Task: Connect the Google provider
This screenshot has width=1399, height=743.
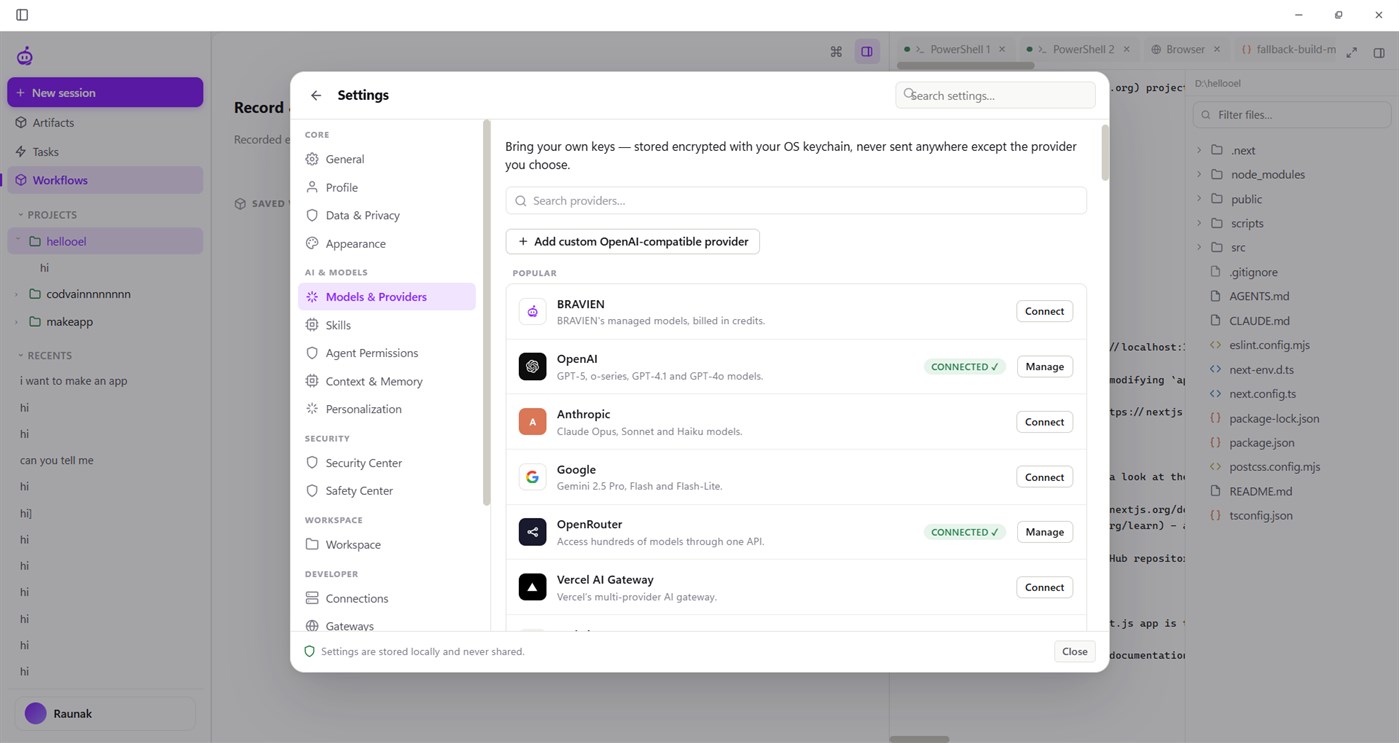Action: coord(1044,477)
